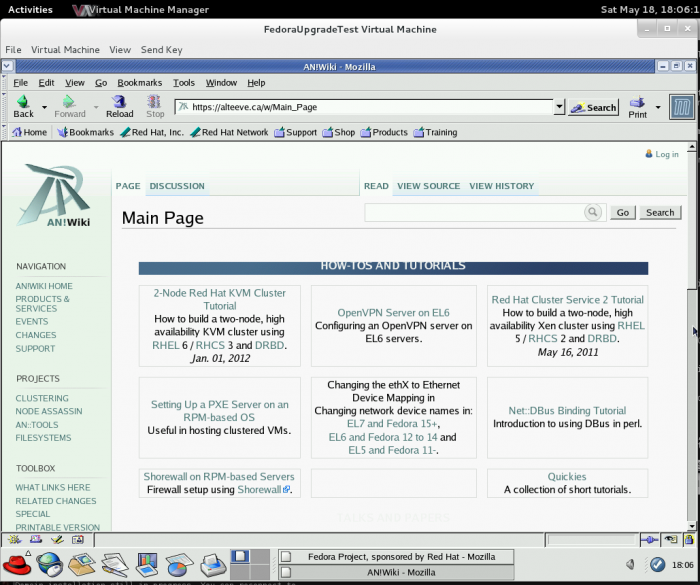
Task: Click the magnifier icon in wiki search box
Action: pos(592,212)
